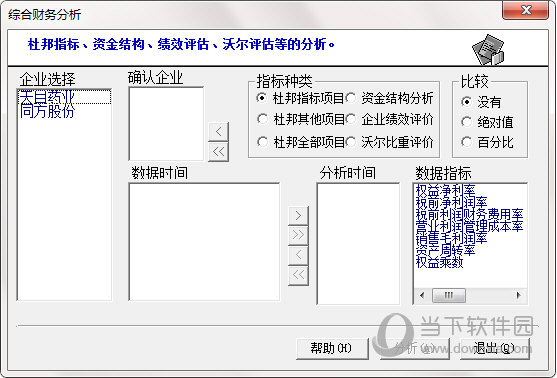Click the single left arrow beside 确认企业
557x378 pixels.
coord(218,132)
